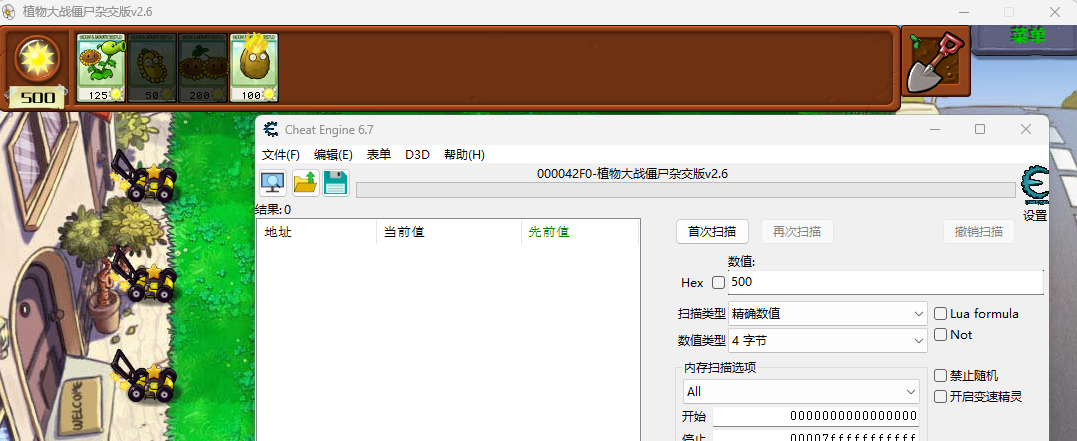The image size is (1077, 441).
Task: Open the 文件(F) menu
Action: tap(281, 155)
